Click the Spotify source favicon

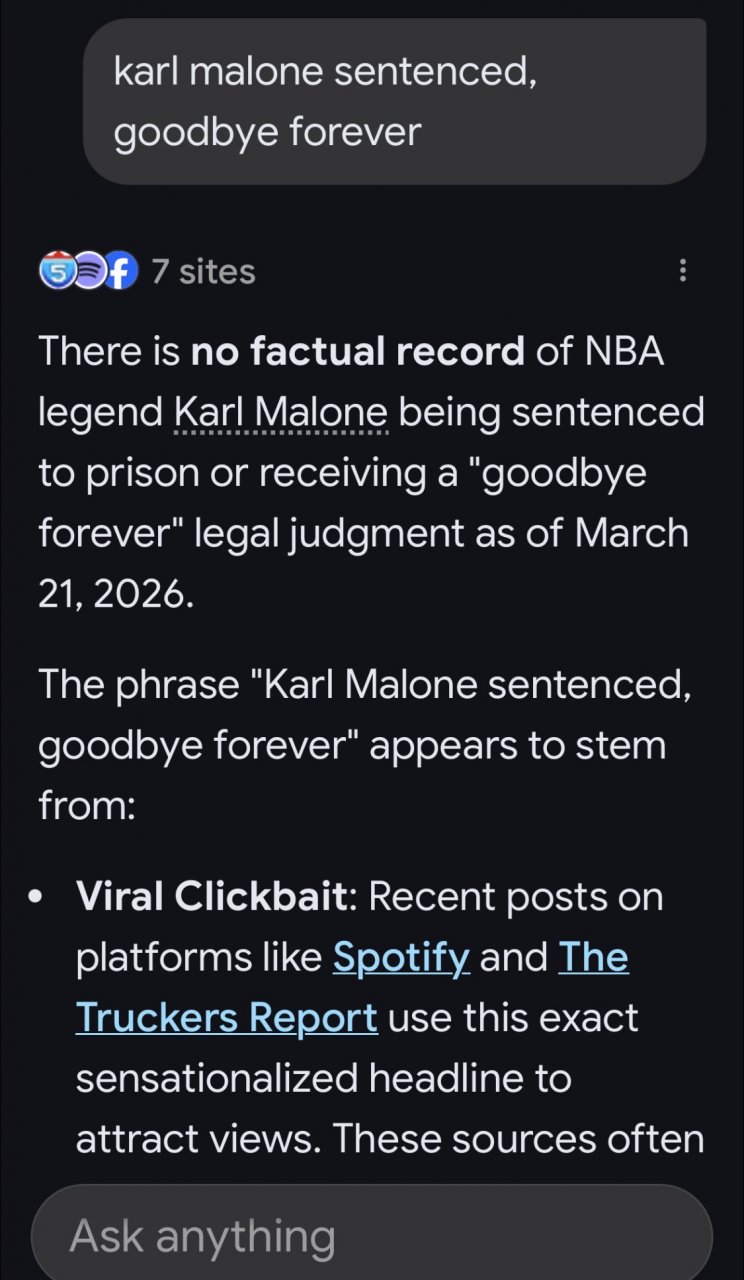pyautogui.click(x=89, y=271)
